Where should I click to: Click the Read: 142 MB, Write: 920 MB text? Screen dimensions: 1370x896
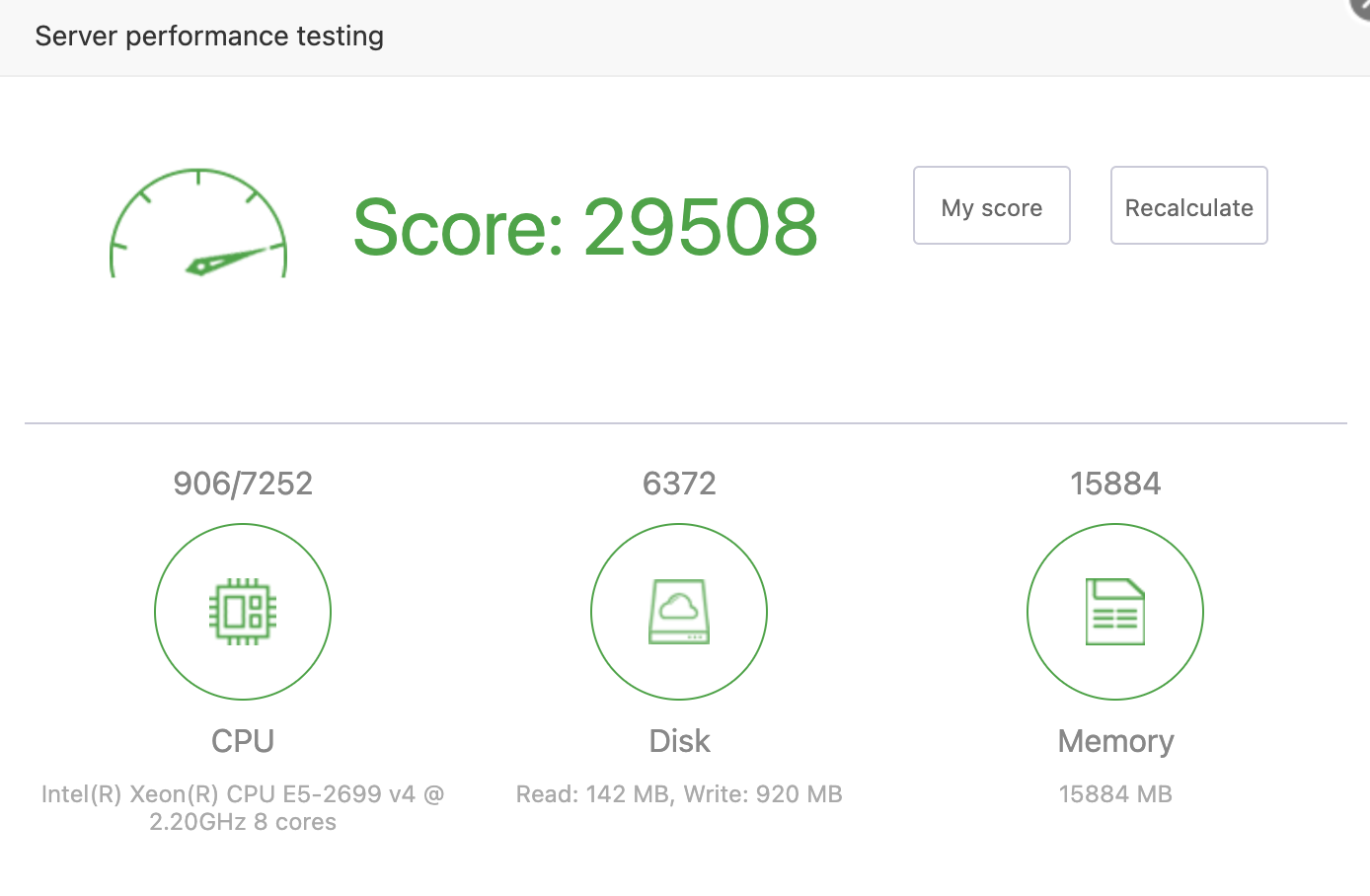tap(679, 794)
